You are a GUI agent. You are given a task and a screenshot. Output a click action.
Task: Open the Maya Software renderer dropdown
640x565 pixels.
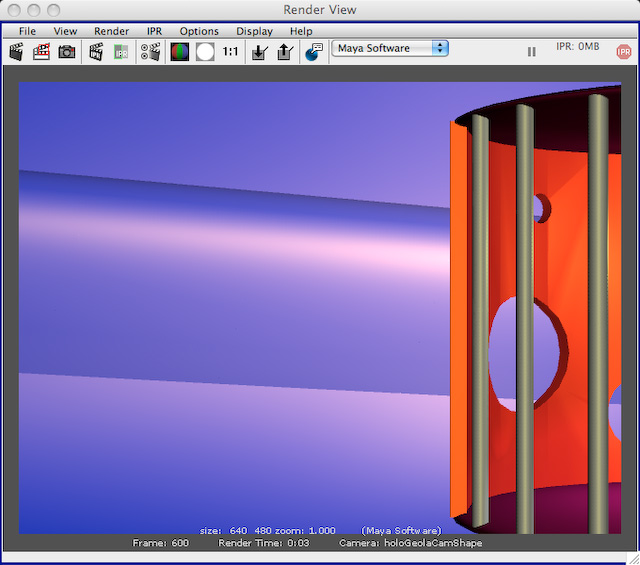[x=390, y=48]
